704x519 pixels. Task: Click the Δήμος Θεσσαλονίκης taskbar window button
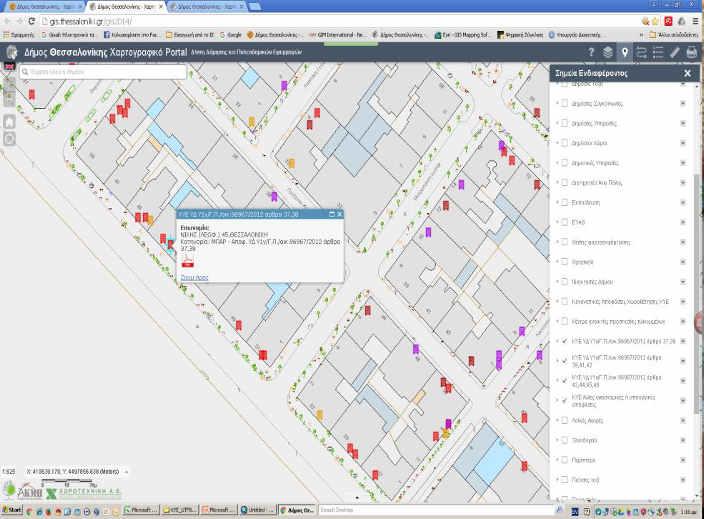click(x=297, y=510)
